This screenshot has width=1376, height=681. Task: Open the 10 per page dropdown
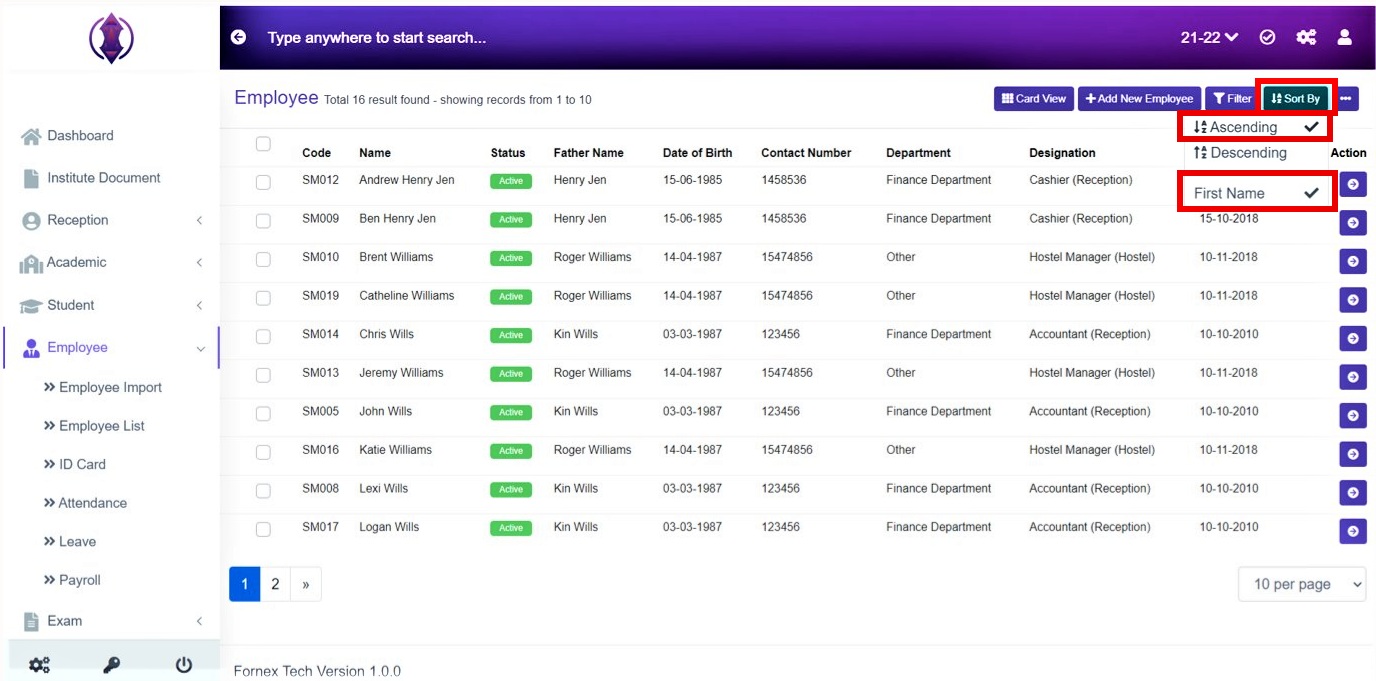click(1302, 584)
